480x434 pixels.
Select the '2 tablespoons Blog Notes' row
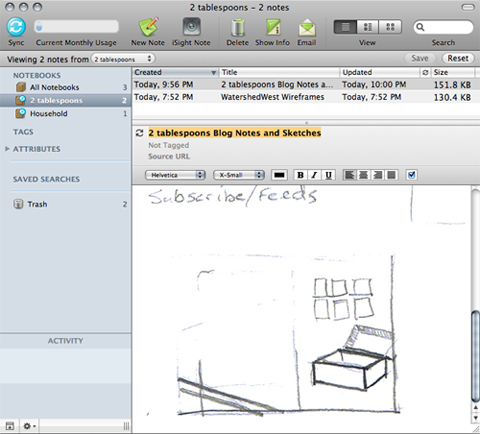(306, 85)
